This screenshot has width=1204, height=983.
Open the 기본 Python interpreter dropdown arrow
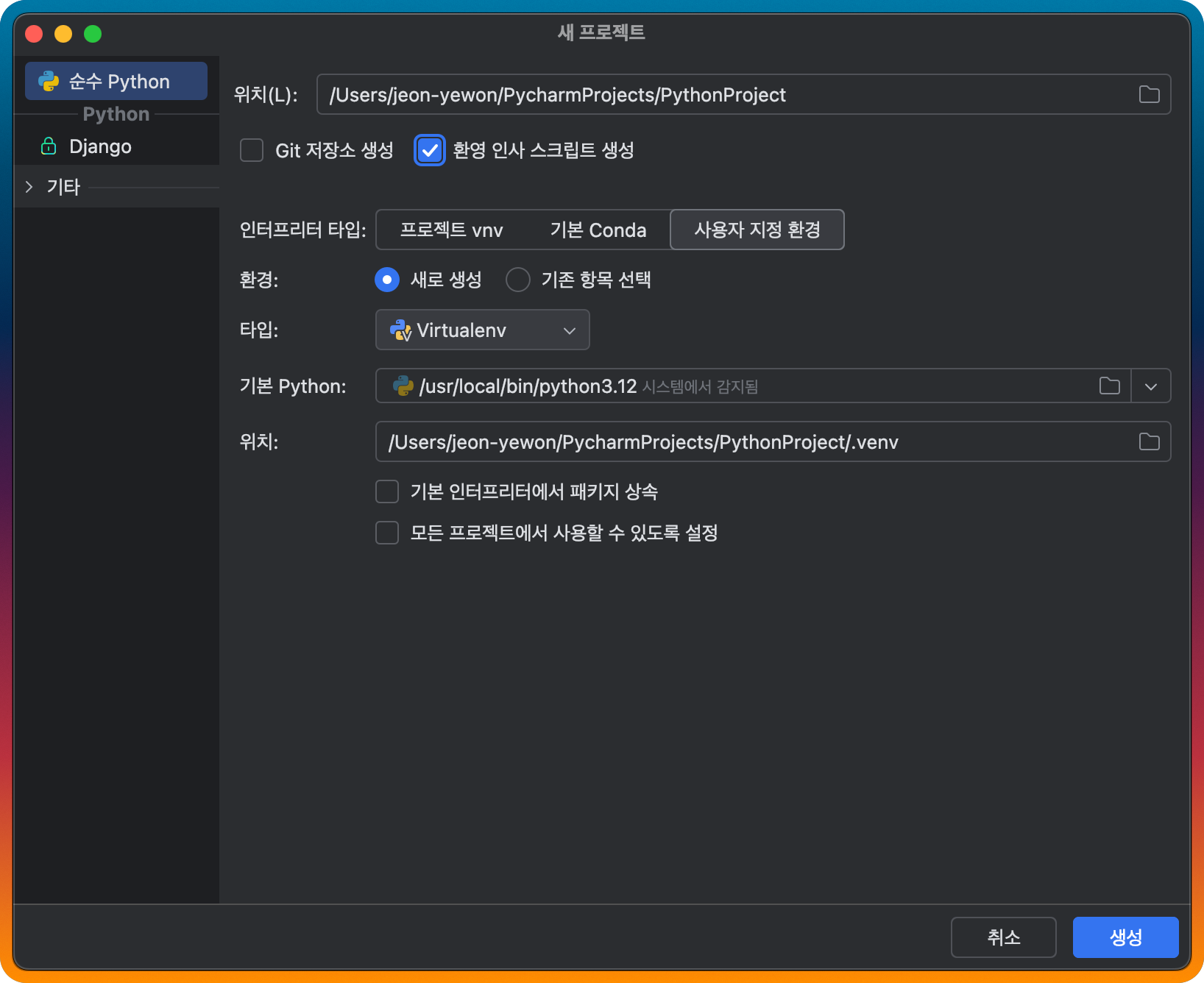tap(1151, 386)
